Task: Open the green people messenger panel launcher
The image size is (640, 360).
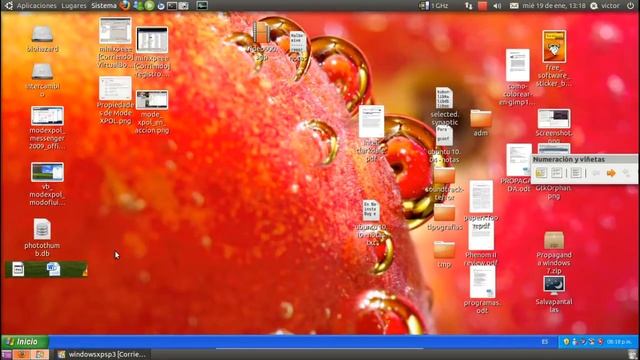Action: pyautogui.click(x=138, y=6)
